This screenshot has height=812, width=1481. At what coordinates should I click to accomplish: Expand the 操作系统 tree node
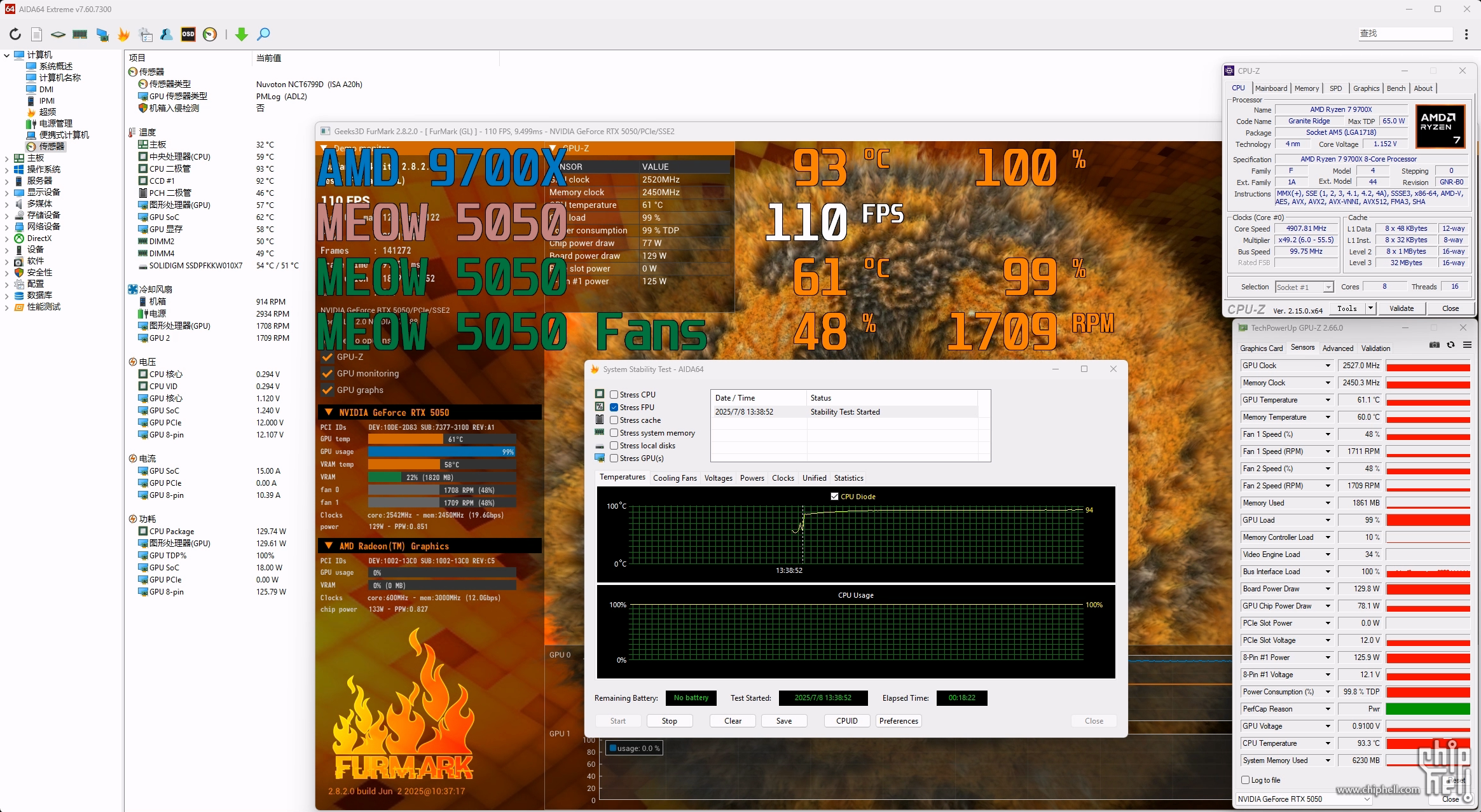6,170
